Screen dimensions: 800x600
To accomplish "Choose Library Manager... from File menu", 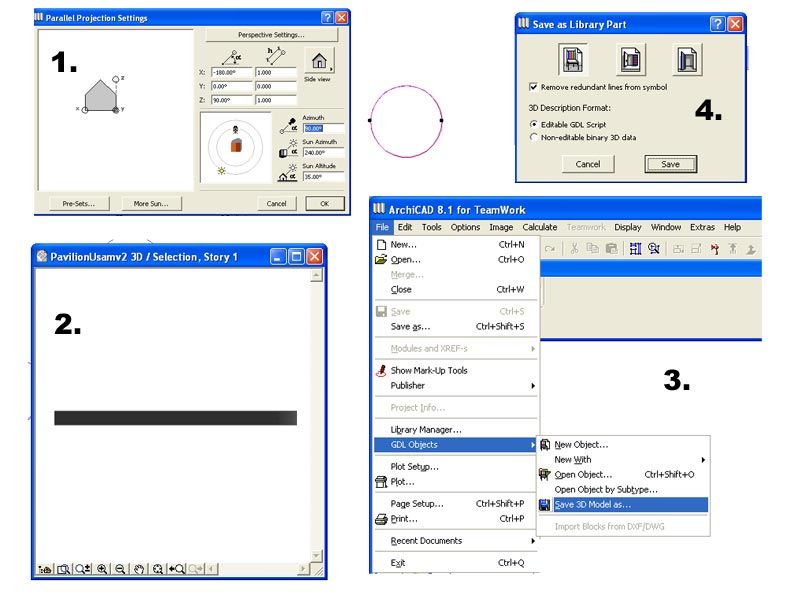I will coord(456,430).
